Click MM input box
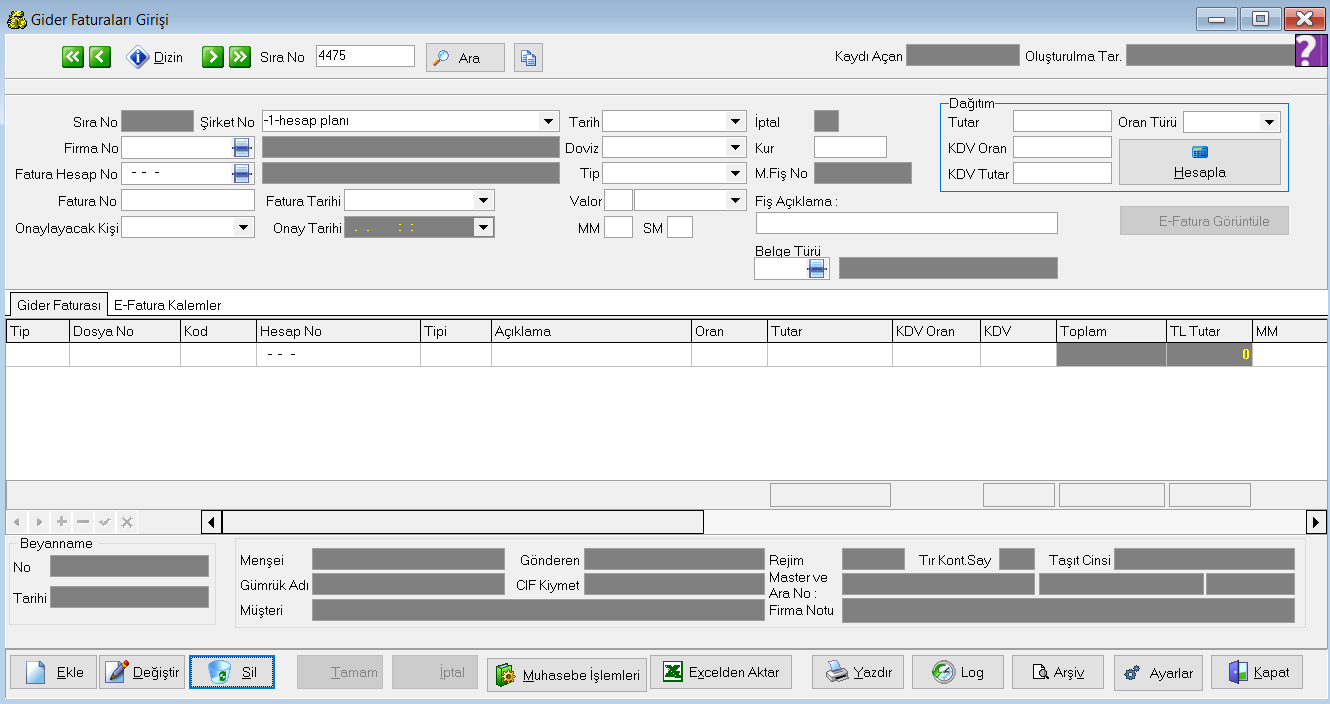 pyautogui.click(x=619, y=227)
